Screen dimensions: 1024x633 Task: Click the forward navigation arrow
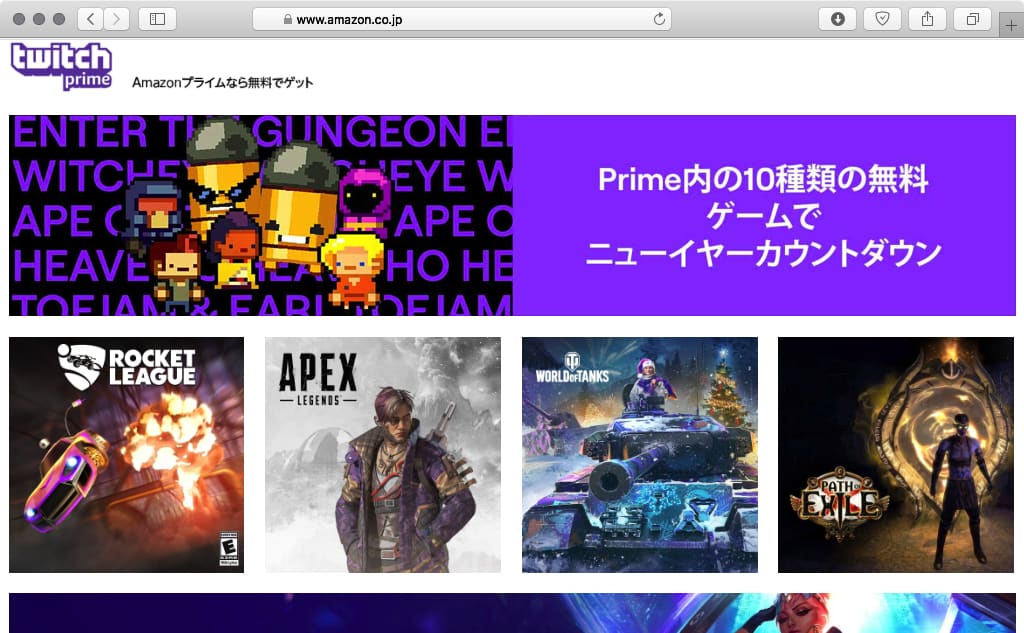tap(117, 19)
